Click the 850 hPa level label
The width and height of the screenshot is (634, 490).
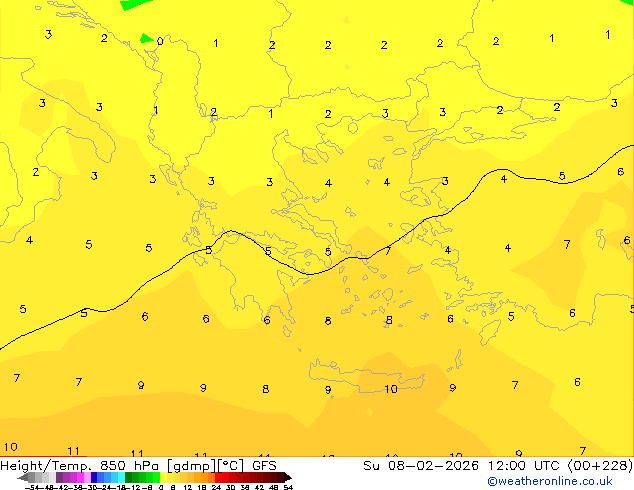[129, 466]
